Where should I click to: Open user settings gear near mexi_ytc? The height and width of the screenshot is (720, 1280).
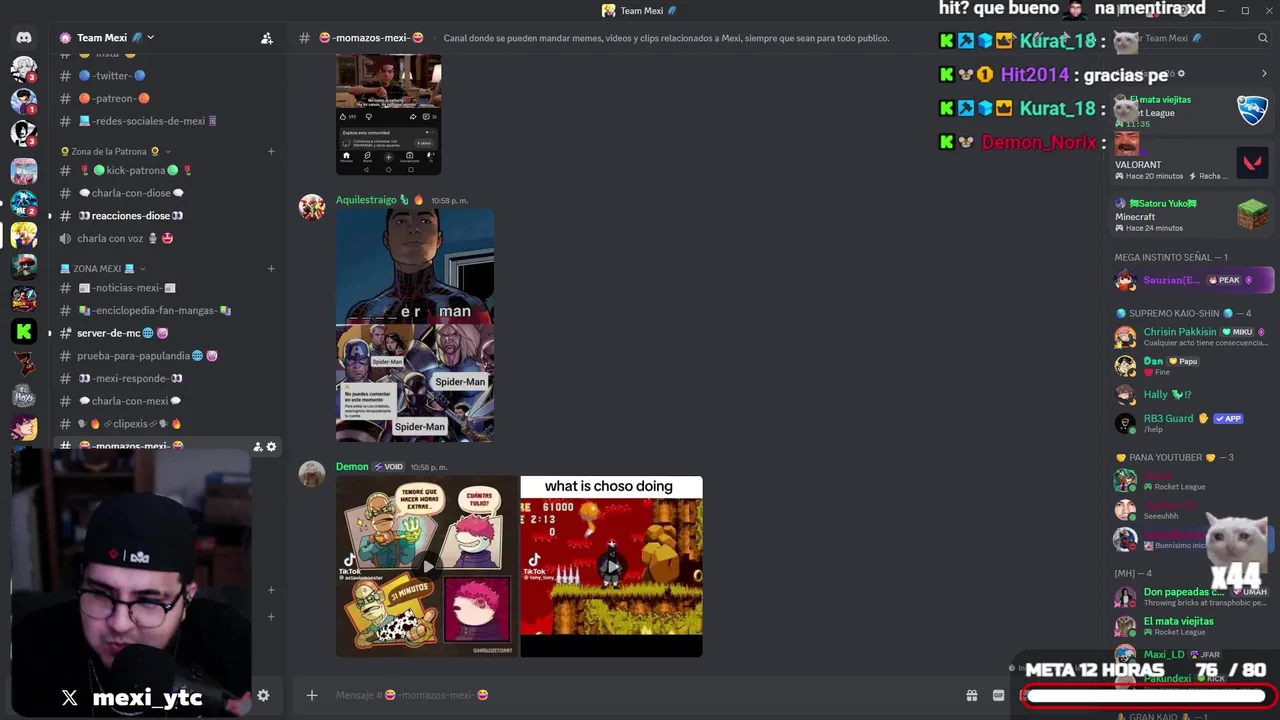263,695
